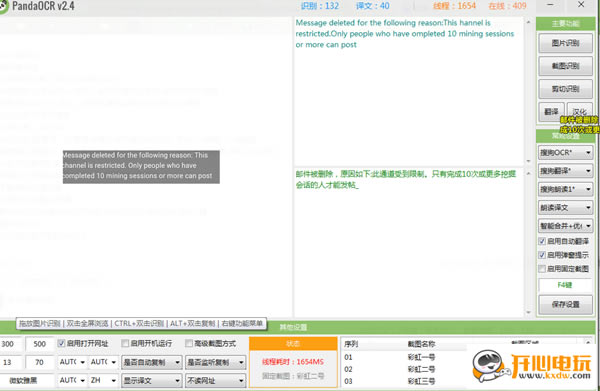The image size is (600, 391).
Task: Click up arrow of translation panel scrollbar
Action: (x=528, y=173)
